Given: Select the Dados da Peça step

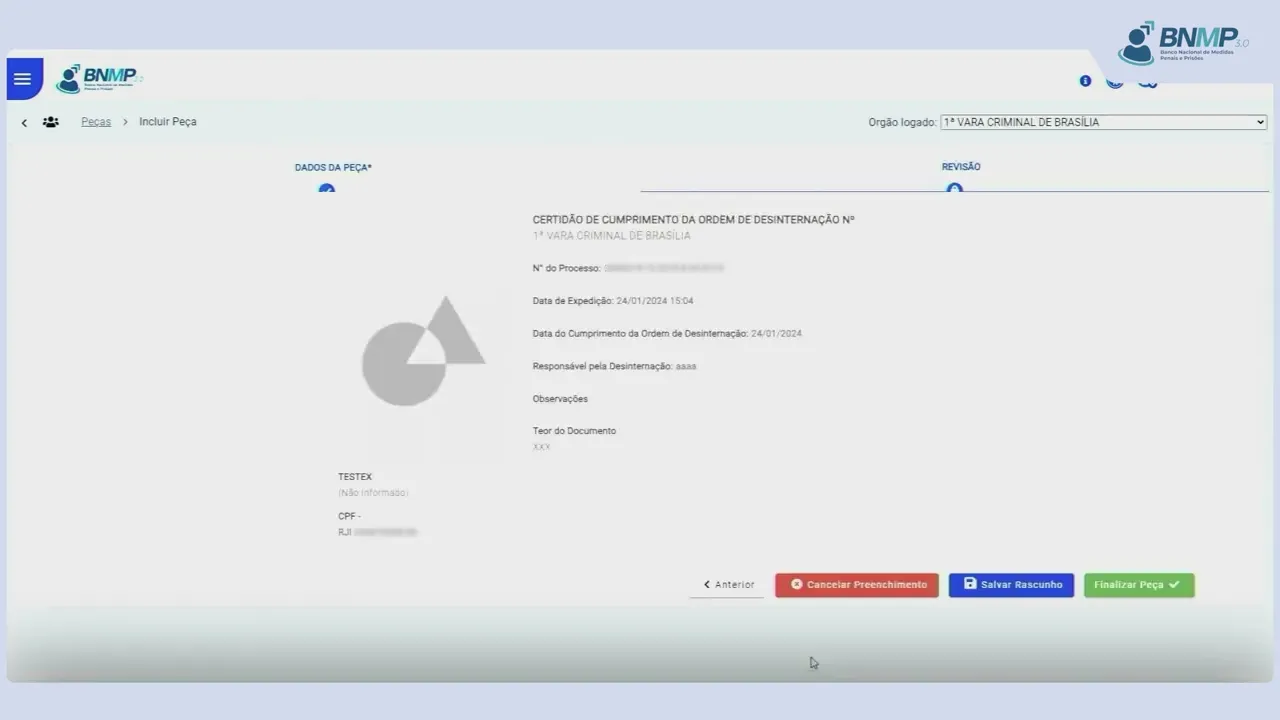Looking at the screenshot, I should coord(333,168).
